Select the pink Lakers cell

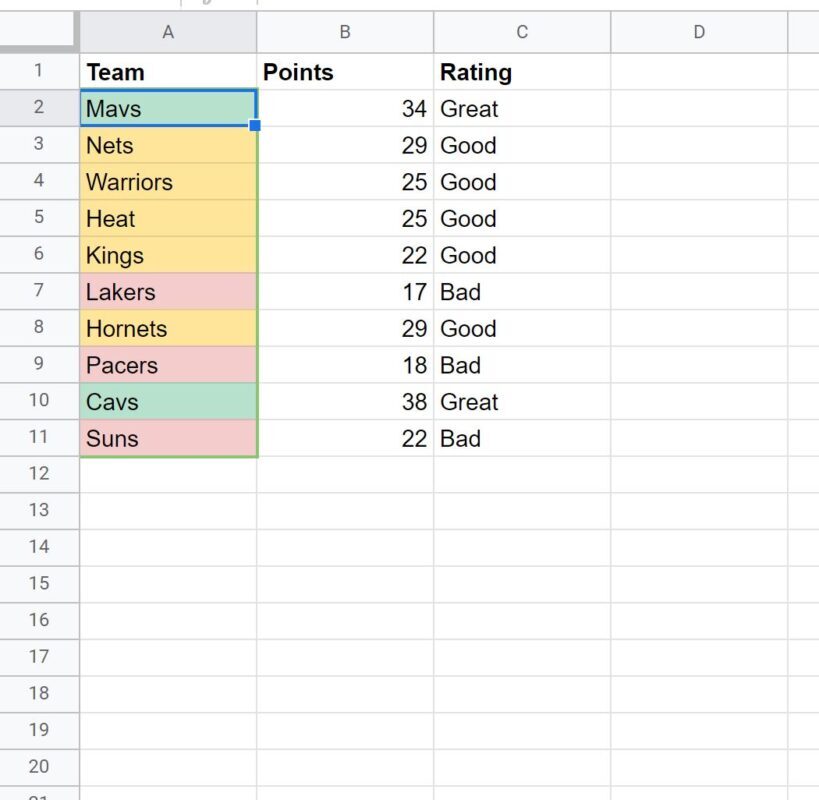pyautogui.click(x=168, y=291)
